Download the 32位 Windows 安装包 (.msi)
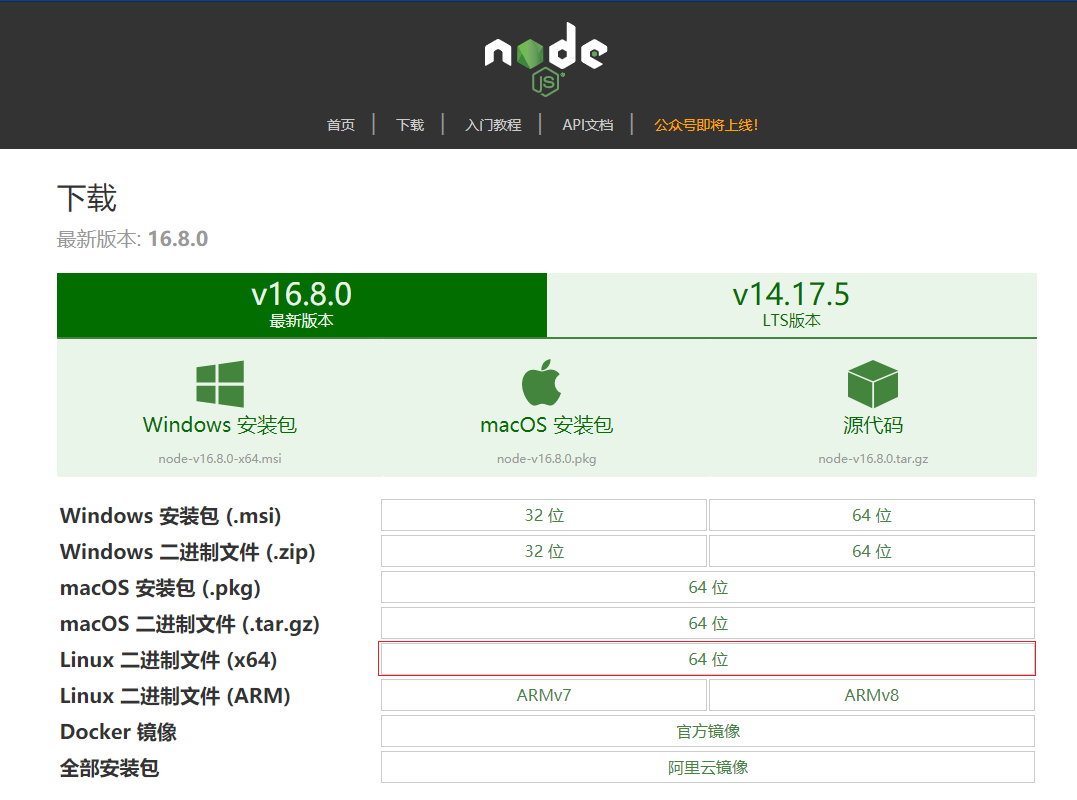Screen dimensions: 1077x800 [x=544, y=514]
